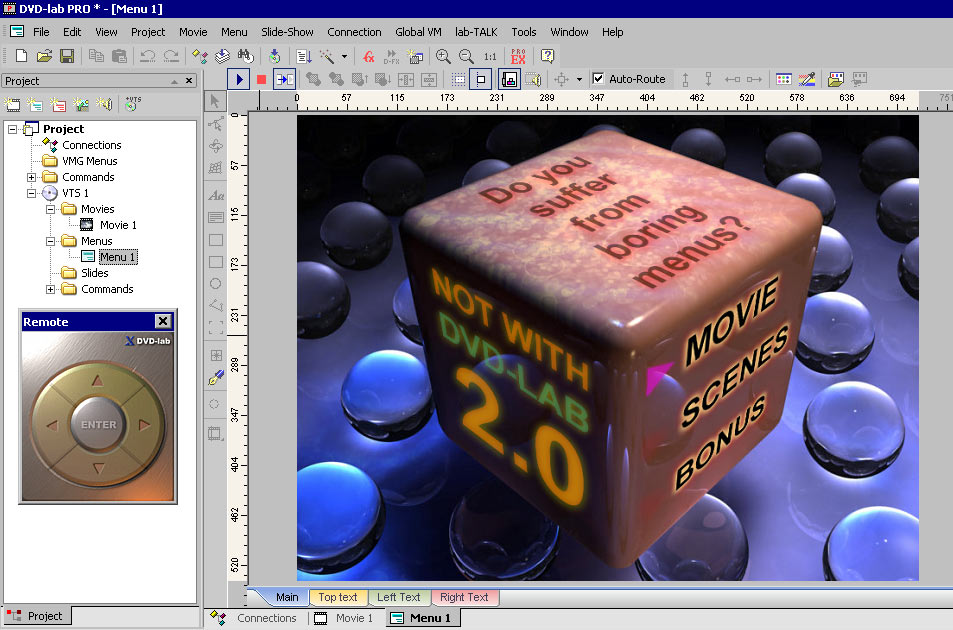Toggle the menu preview image icon

coord(509,79)
